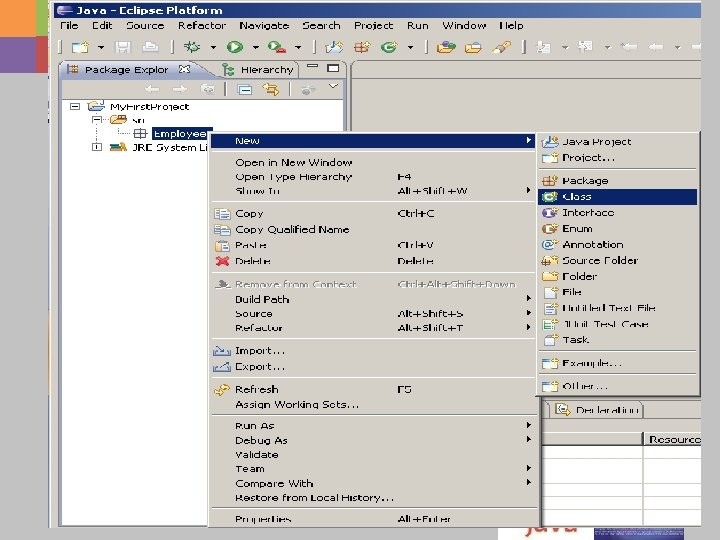The width and height of the screenshot is (720, 540).
Task: Choose Interface in the New submenu
Action: 618,213
